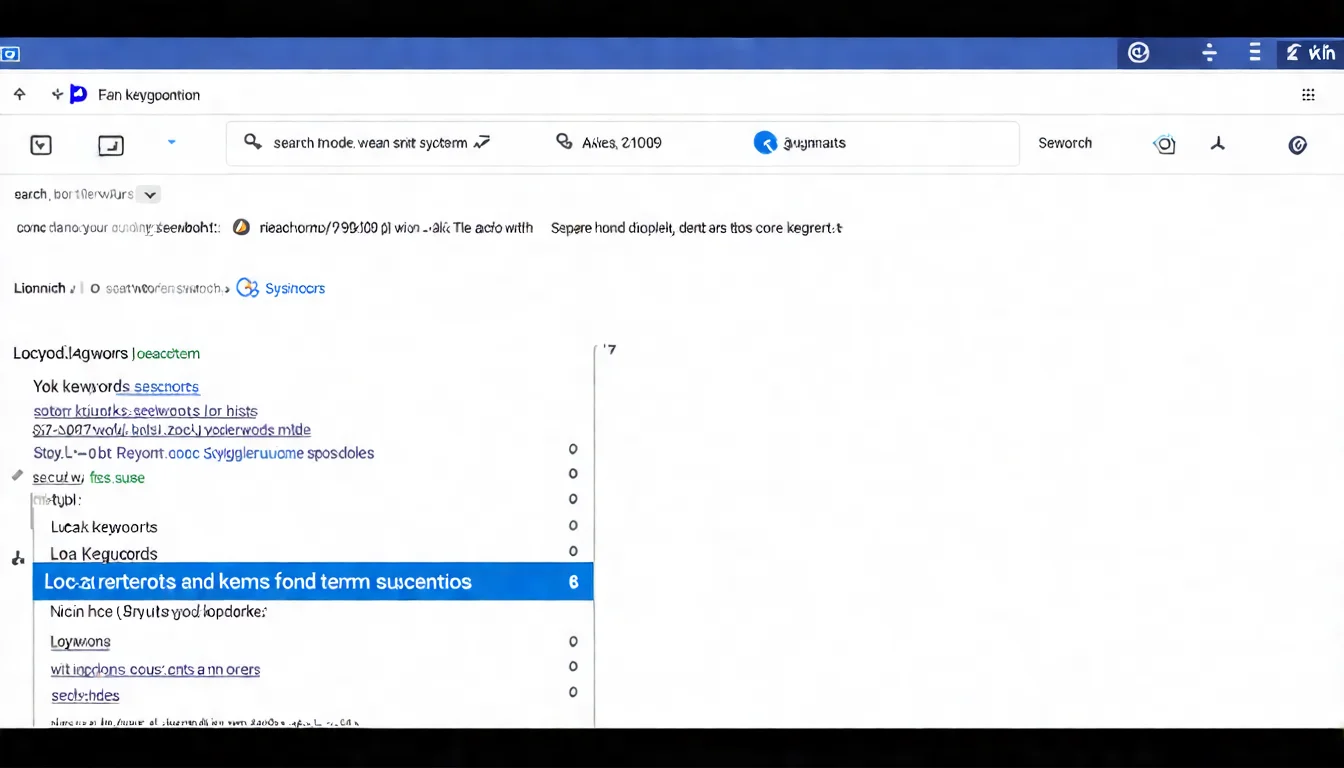Image resolution: width=1344 pixels, height=768 pixels.
Task: Select highlighted 'Loc-at rerterots and kems' row
Action: [312, 581]
